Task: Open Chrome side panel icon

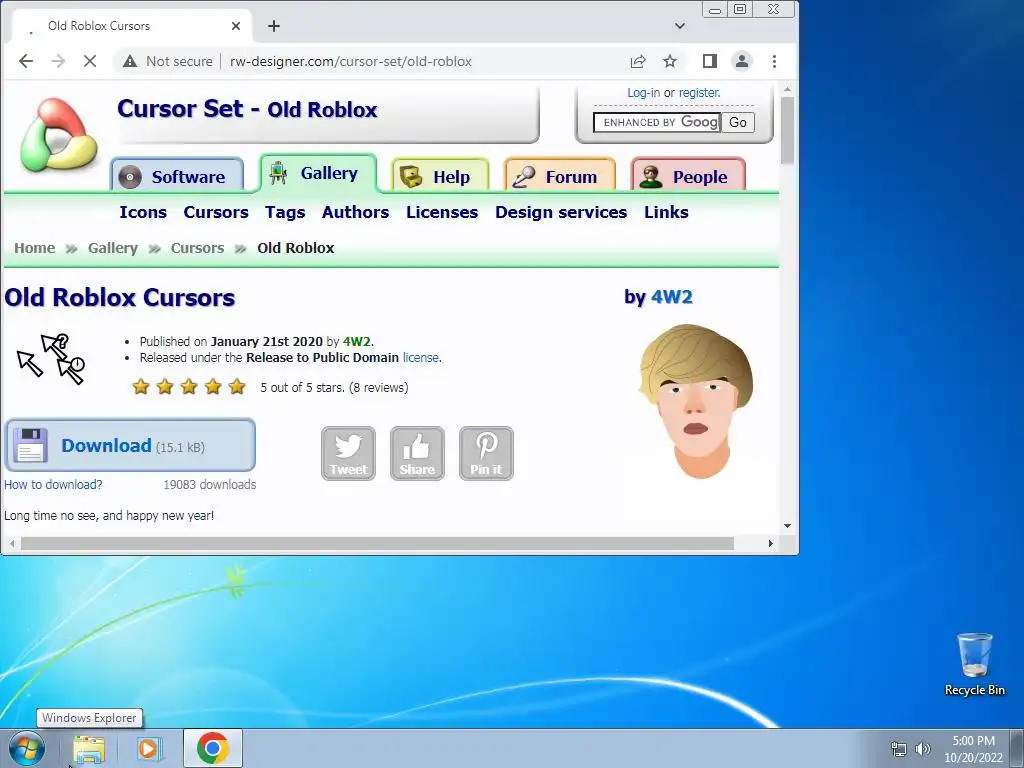Action: coord(710,61)
